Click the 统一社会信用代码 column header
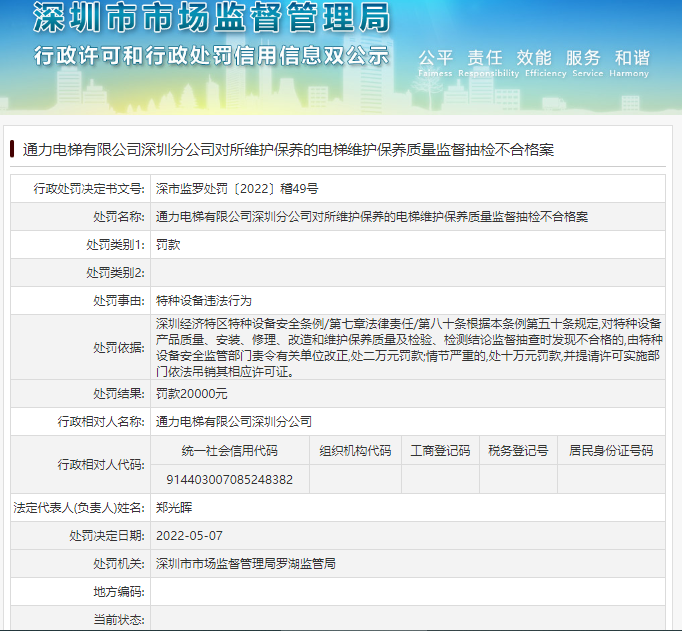Image resolution: width=682 pixels, height=631 pixels. coord(230,451)
